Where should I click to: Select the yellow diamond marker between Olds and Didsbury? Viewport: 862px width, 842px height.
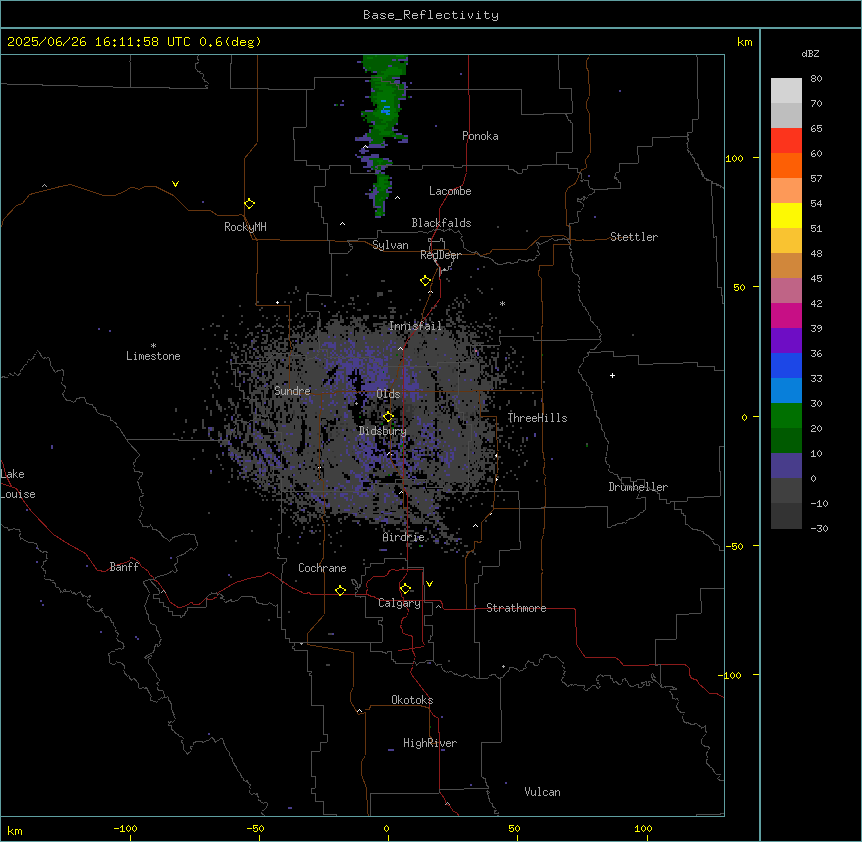[388, 417]
